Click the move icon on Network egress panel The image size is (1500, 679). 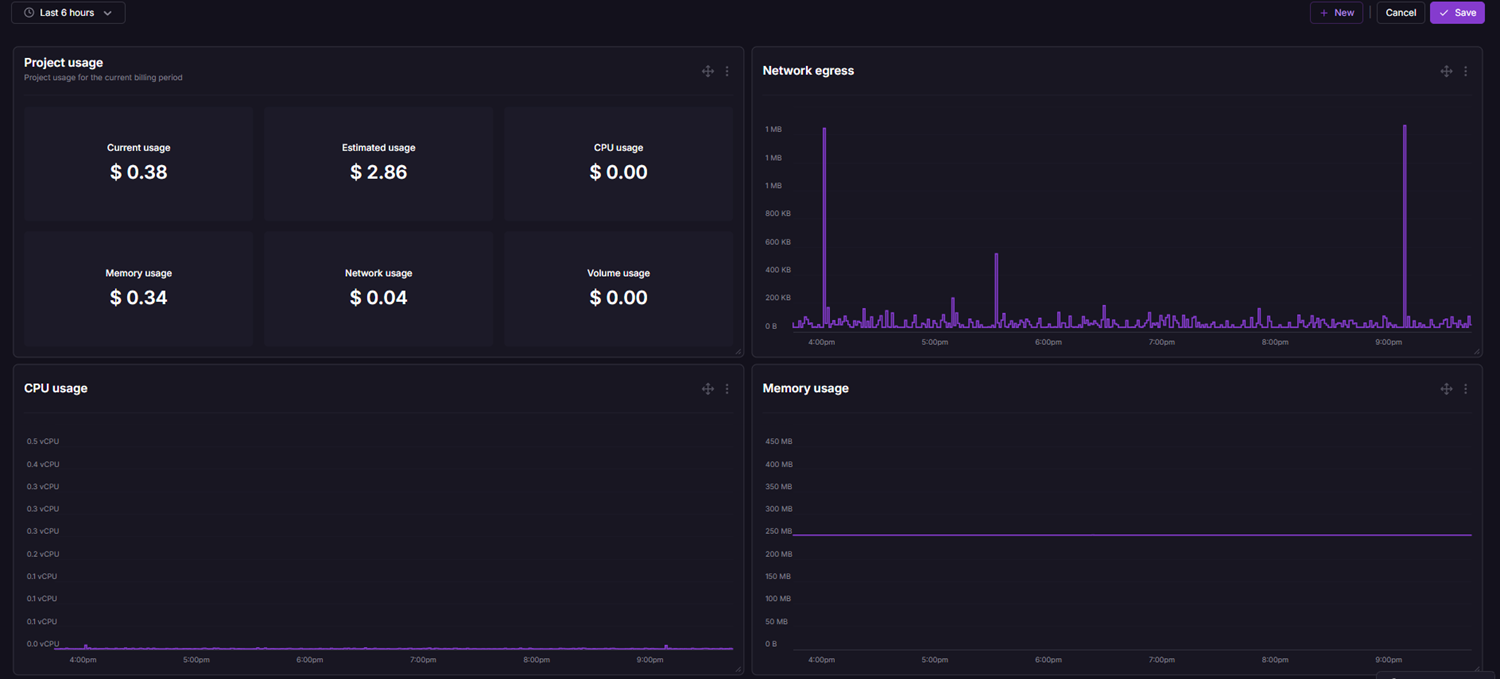[x=1446, y=71]
